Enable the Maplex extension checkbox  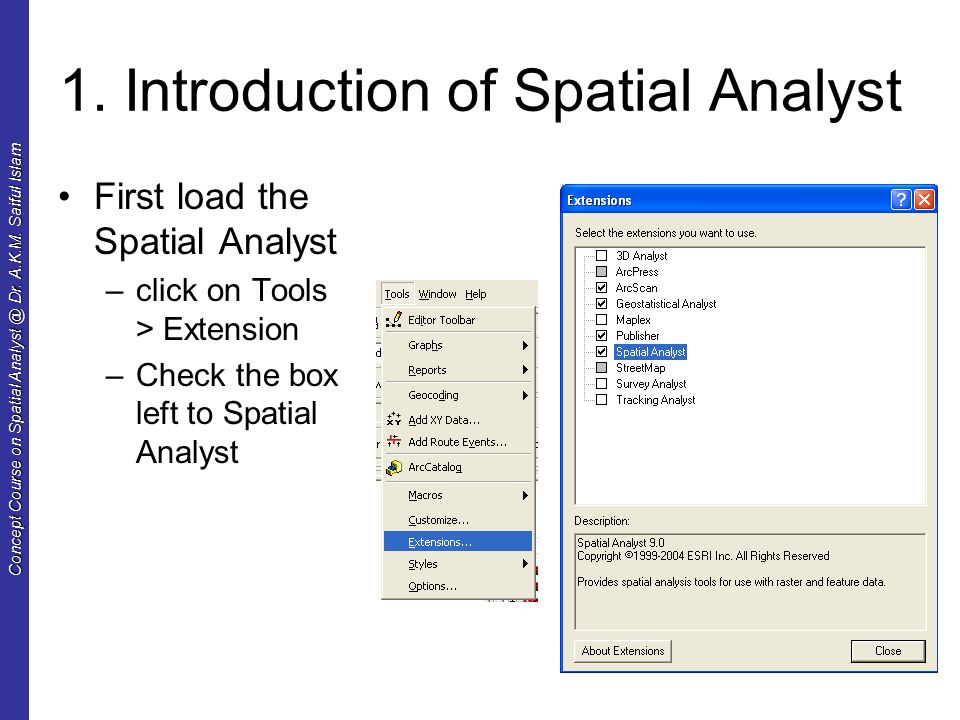click(x=602, y=320)
